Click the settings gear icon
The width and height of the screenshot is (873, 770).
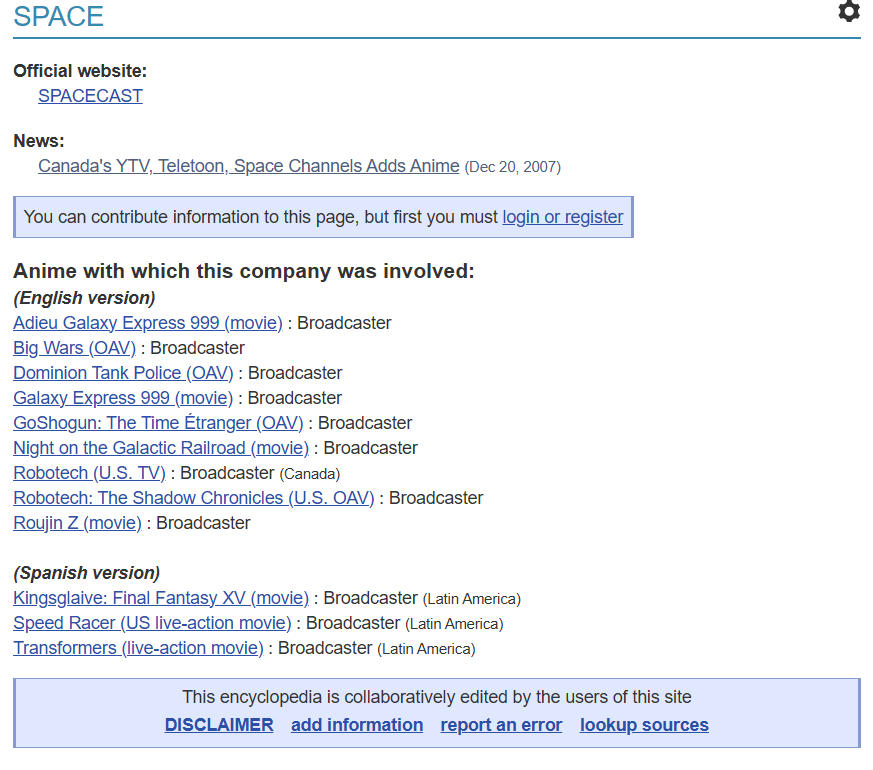coord(848,12)
